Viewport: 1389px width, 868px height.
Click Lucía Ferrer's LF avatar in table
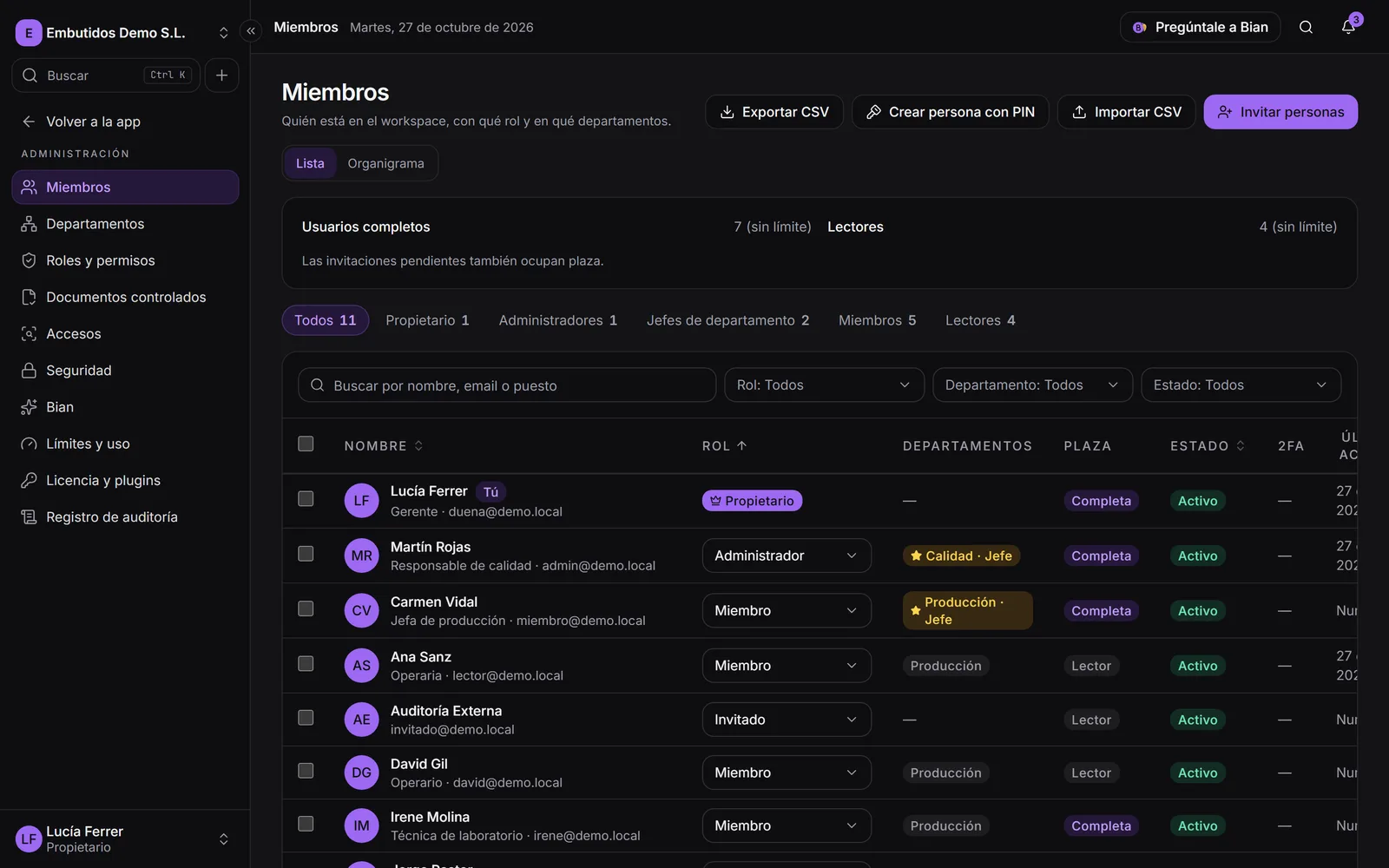[361, 501]
